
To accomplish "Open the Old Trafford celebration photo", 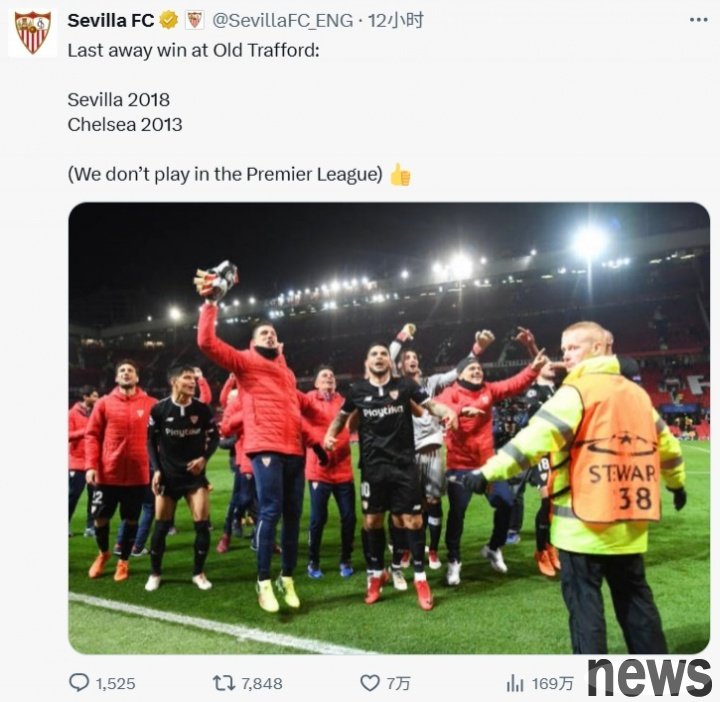I will (389, 428).
